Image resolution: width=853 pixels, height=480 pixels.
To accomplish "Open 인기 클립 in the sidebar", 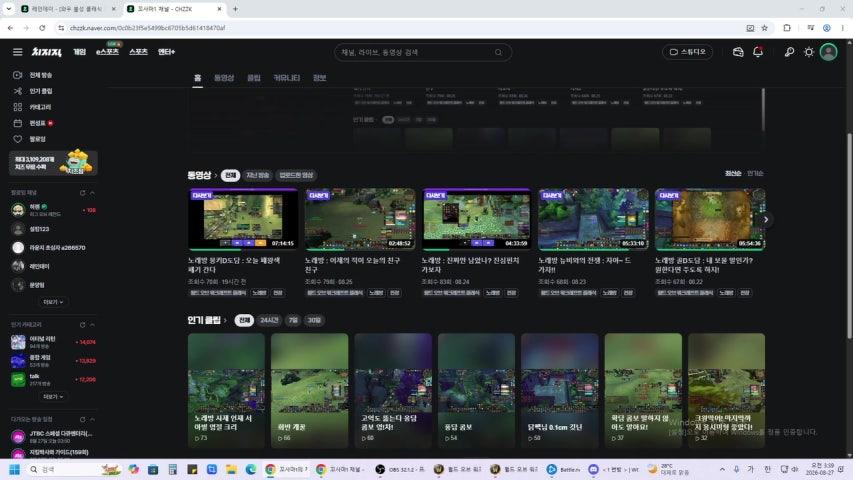I will pyautogui.click(x=34, y=91).
